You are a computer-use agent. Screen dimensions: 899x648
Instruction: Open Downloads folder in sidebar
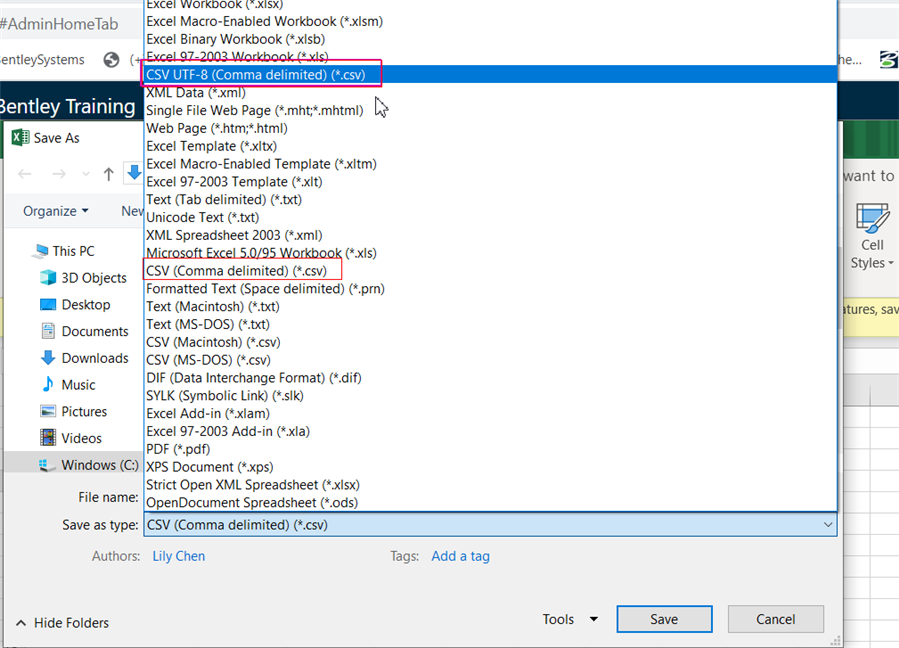tap(84, 358)
